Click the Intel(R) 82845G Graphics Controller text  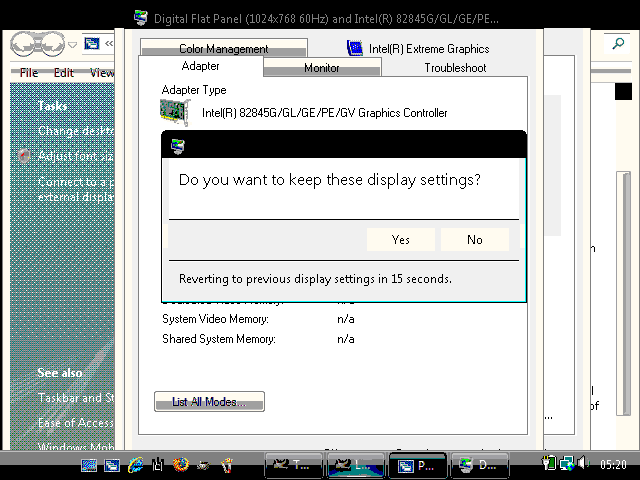coord(324,113)
